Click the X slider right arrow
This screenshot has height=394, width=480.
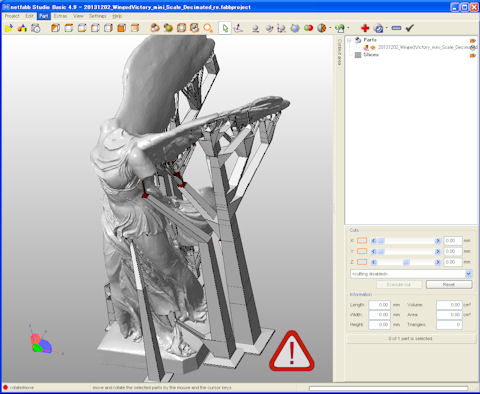(438, 241)
